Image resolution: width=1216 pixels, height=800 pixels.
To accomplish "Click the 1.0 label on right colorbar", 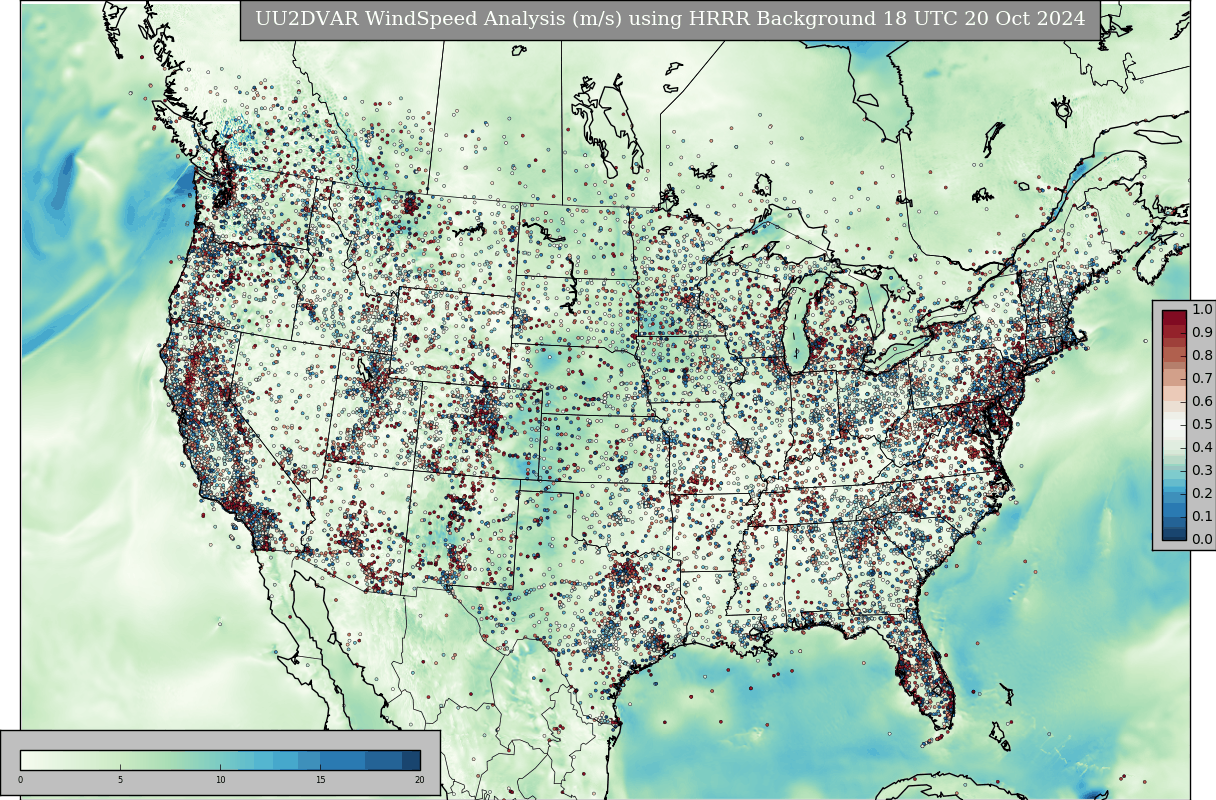I will [1202, 310].
